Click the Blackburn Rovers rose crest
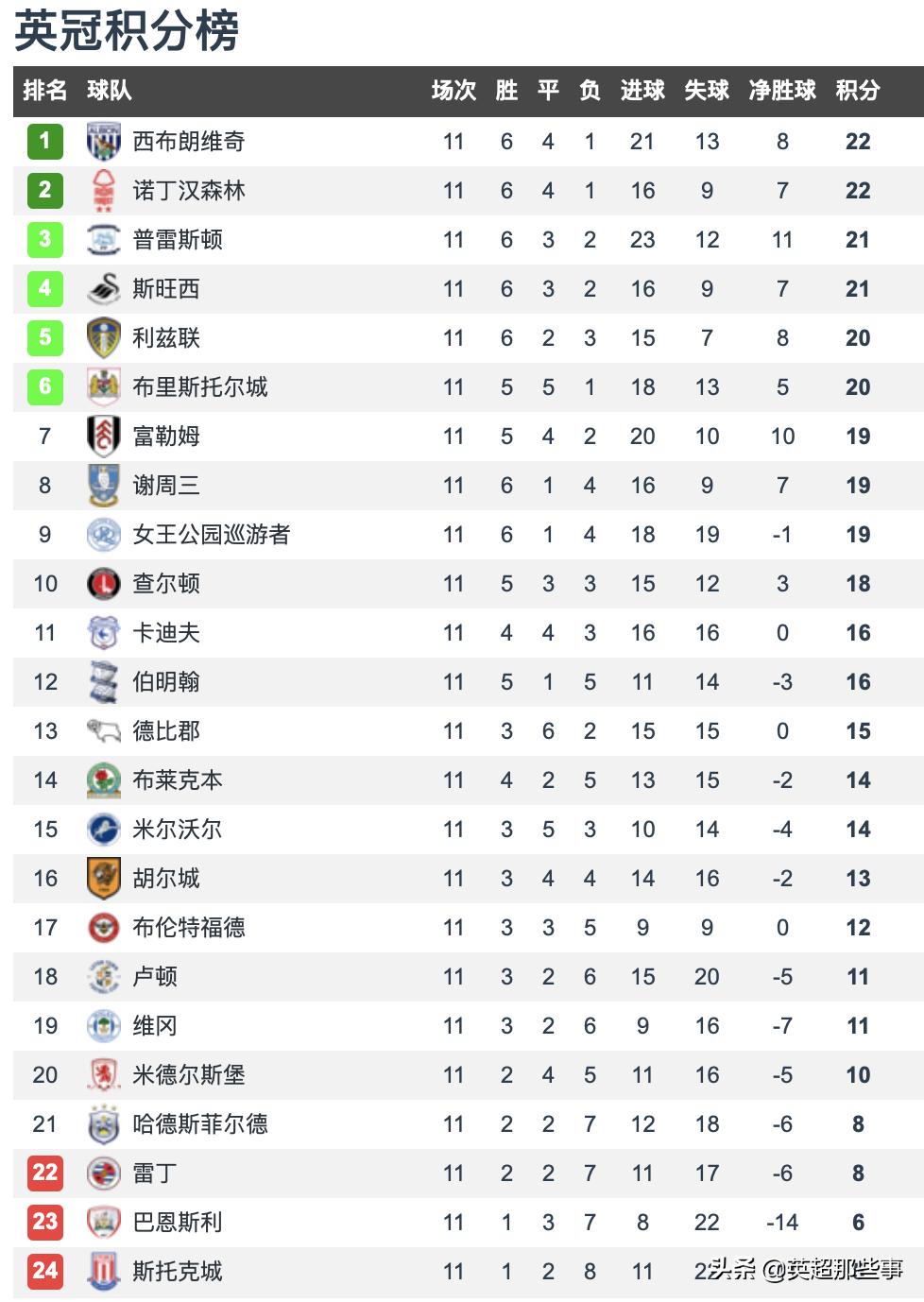This screenshot has width=924, height=1302. tap(104, 780)
